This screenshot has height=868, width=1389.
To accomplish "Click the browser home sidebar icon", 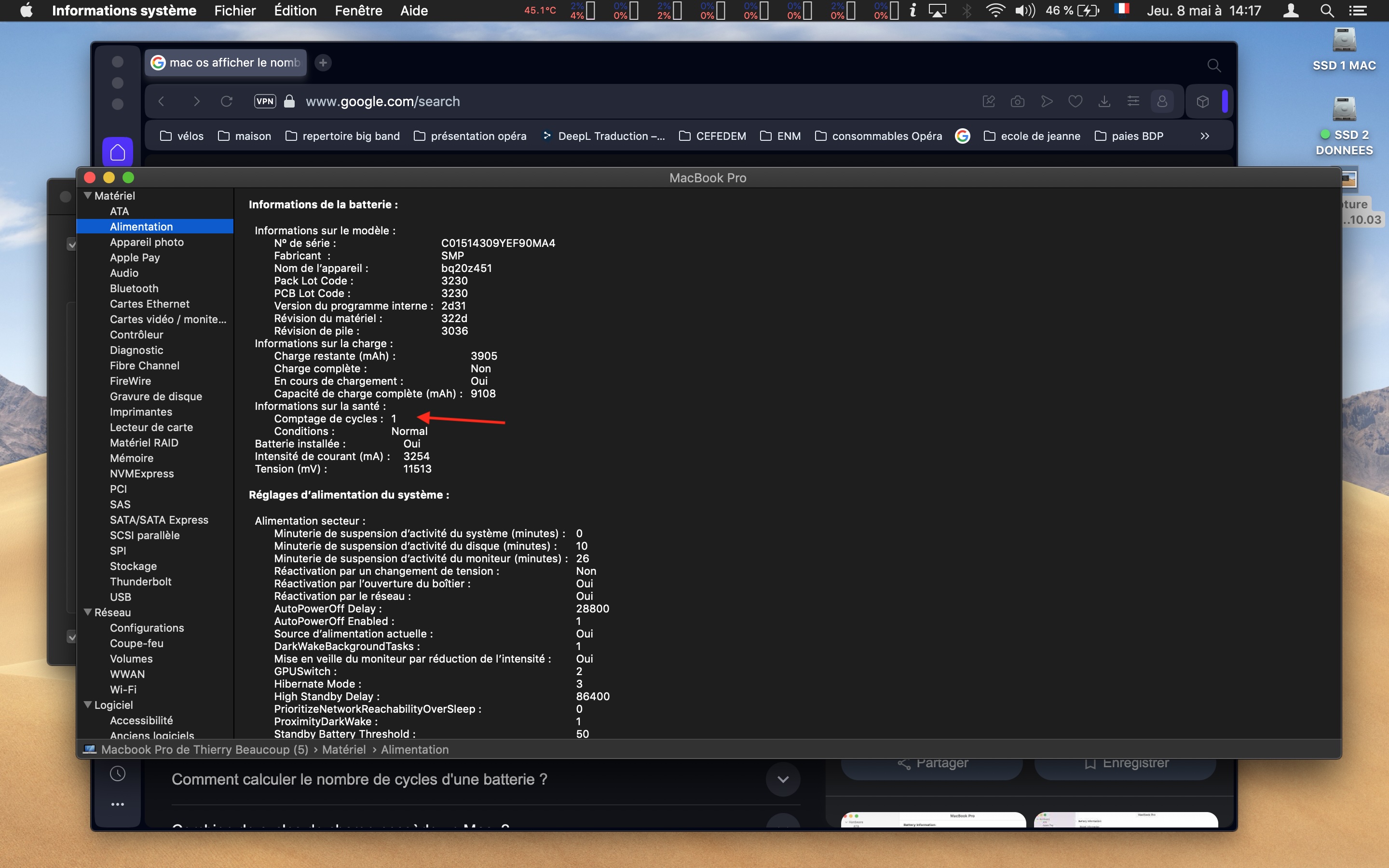I will [x=118, y=152].
